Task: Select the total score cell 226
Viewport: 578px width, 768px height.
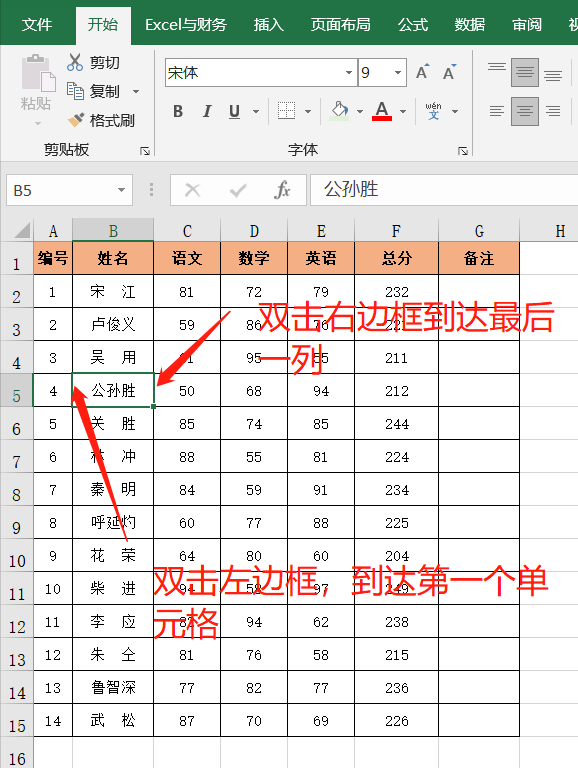Action: 396,720
